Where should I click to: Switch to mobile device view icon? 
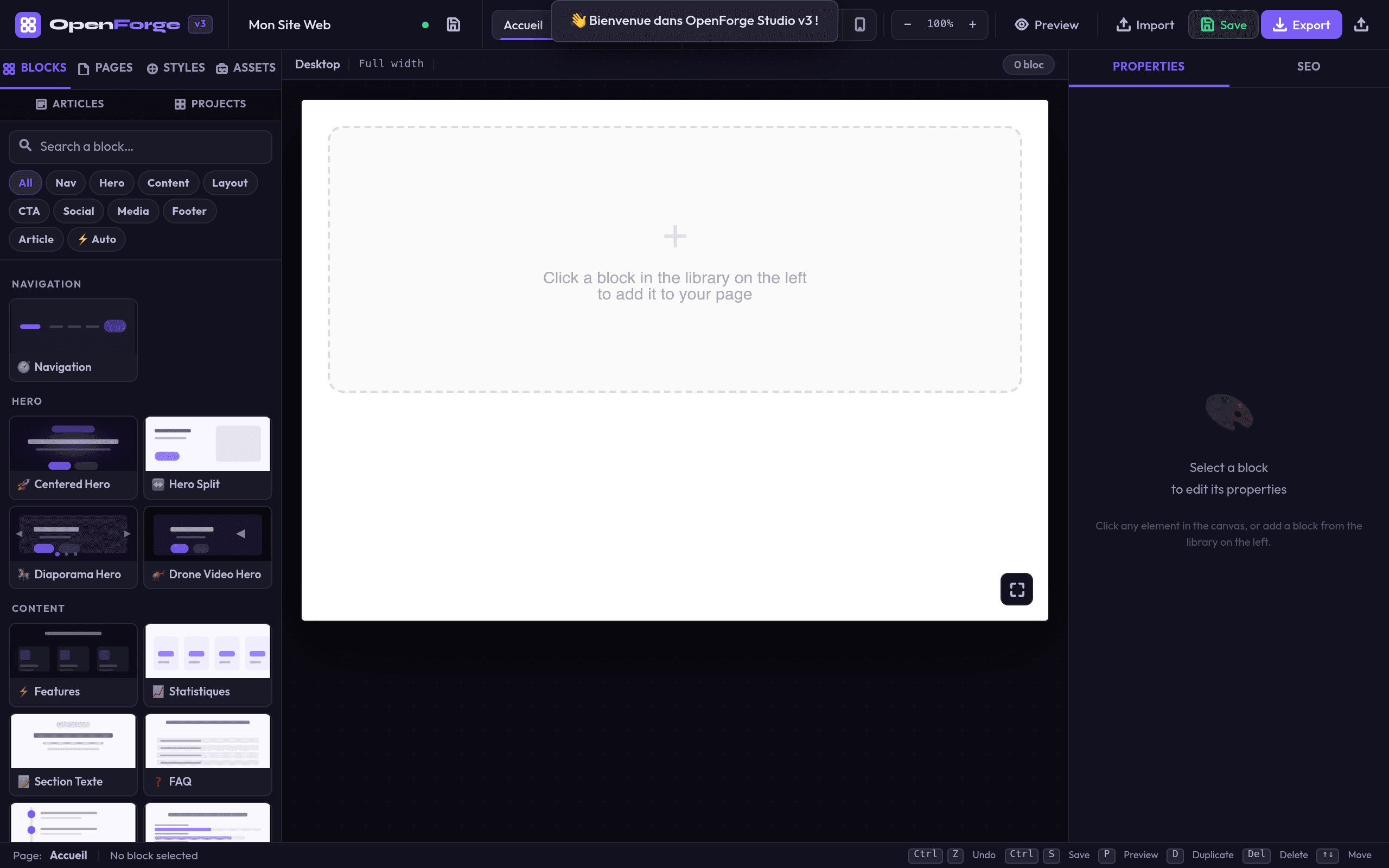pyautogui.click(x=859, y=25)
